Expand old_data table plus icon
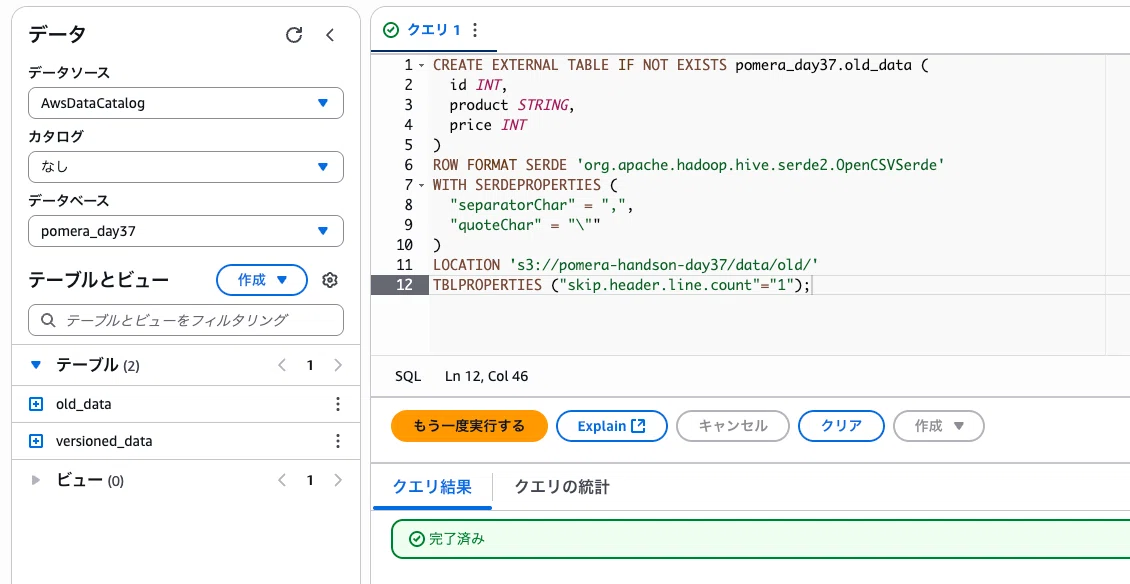This screenshot has width=1130, height=584. point(36,404)
